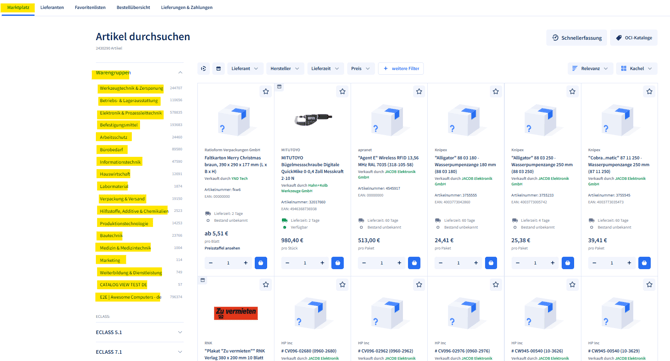Screen dimensions: 670x361
Task: Decrease quantity of Alligator 180 mm pliers
Action: click(x=441, y=263)
